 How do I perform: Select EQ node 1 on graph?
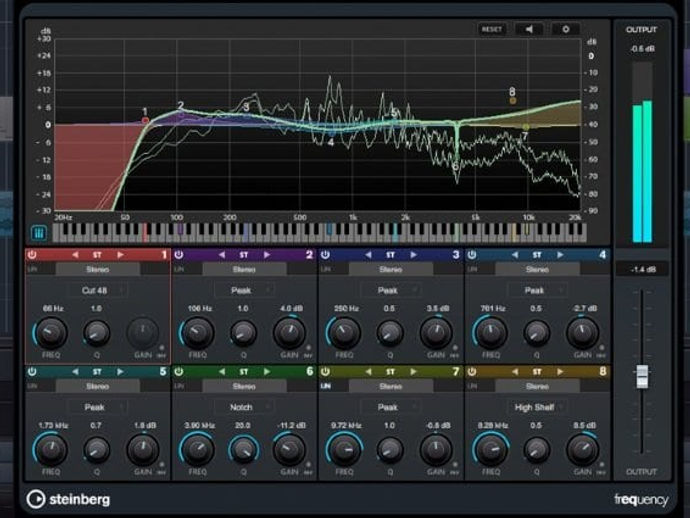coord(145,120)
